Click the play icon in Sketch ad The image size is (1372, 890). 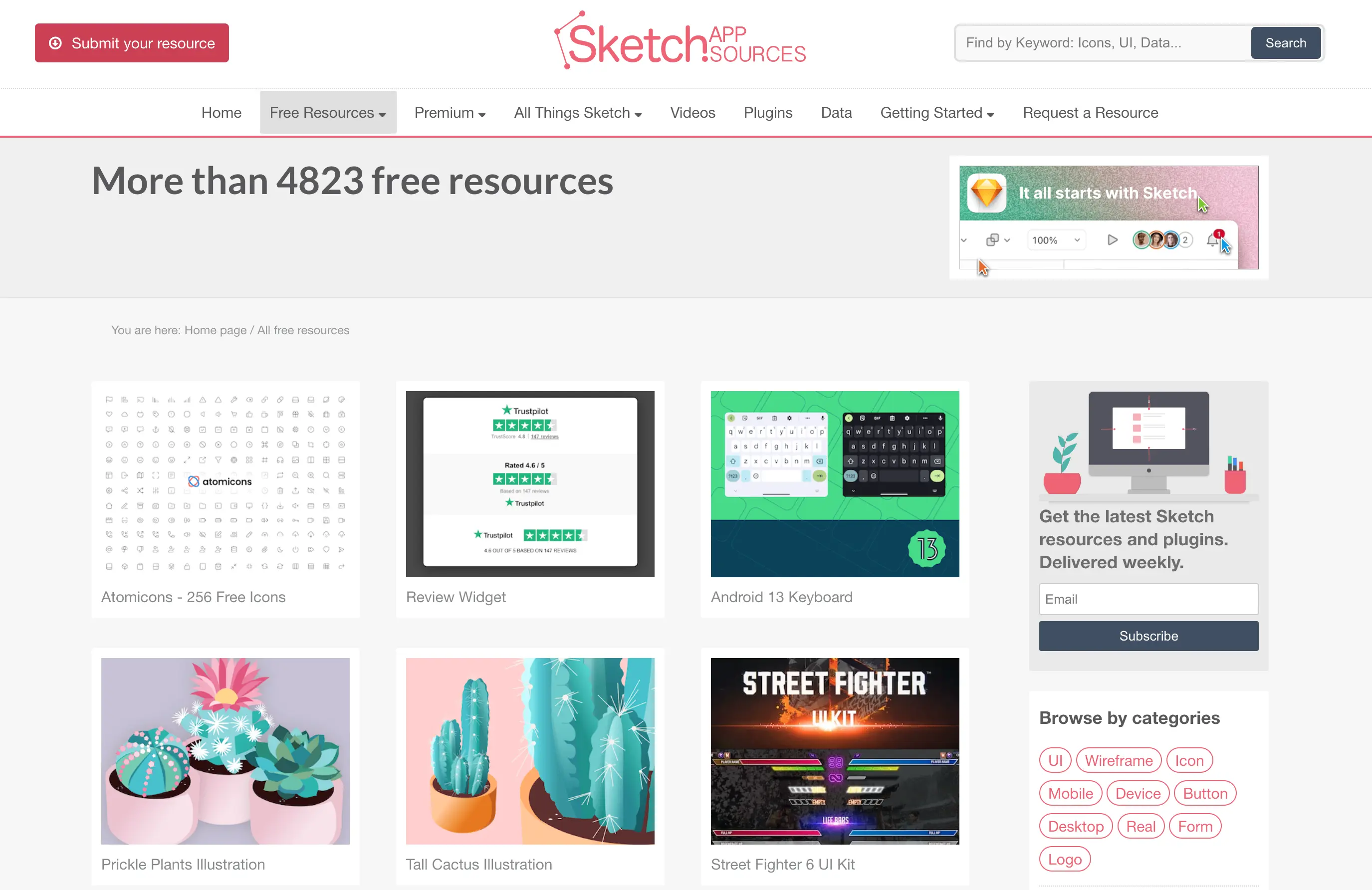click(x=1112, y=240)
